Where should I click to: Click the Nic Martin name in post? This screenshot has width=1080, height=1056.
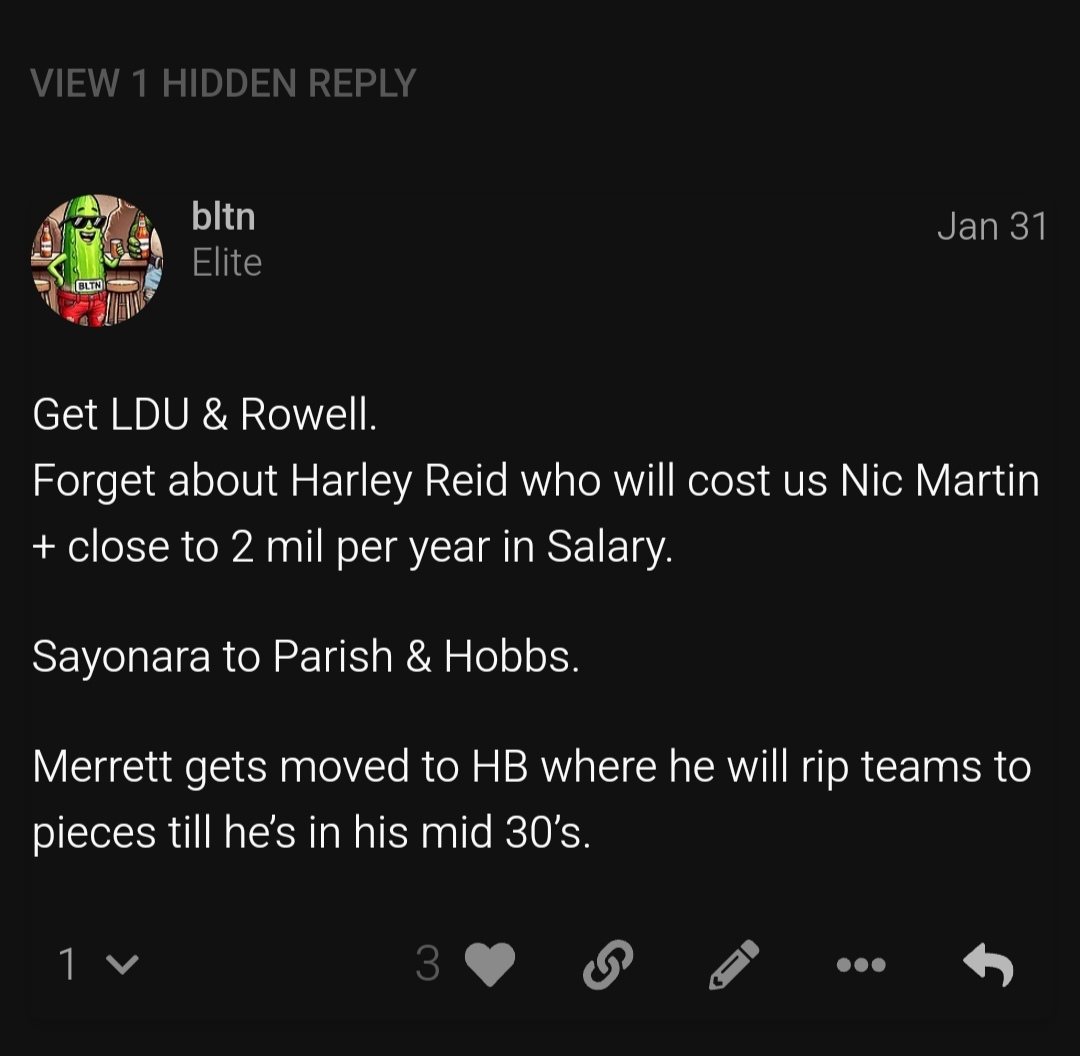[x=939, y=480]
